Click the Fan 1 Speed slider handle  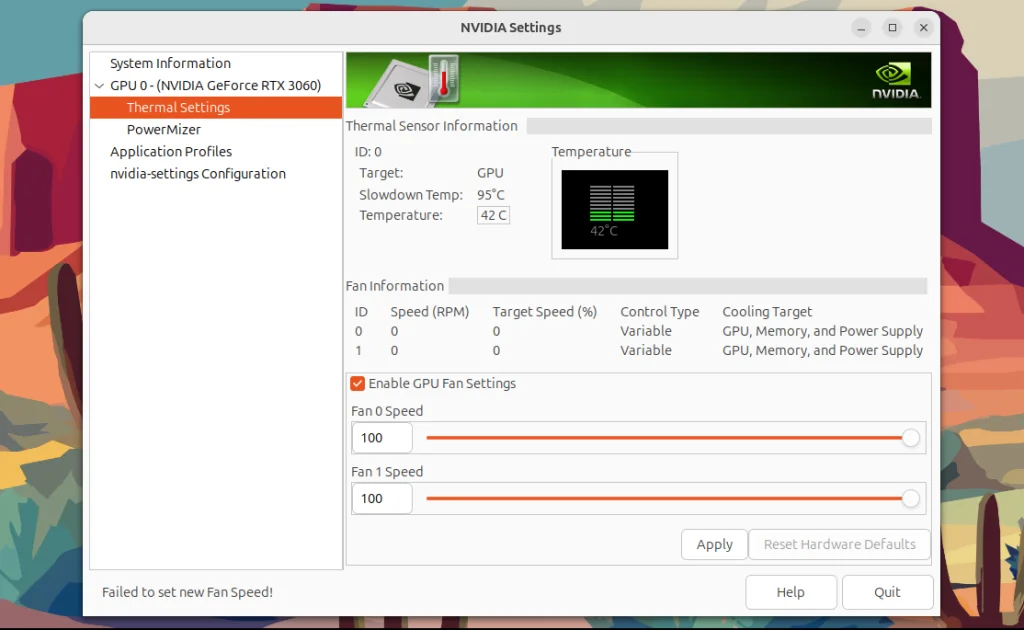(x=910, y=499)
